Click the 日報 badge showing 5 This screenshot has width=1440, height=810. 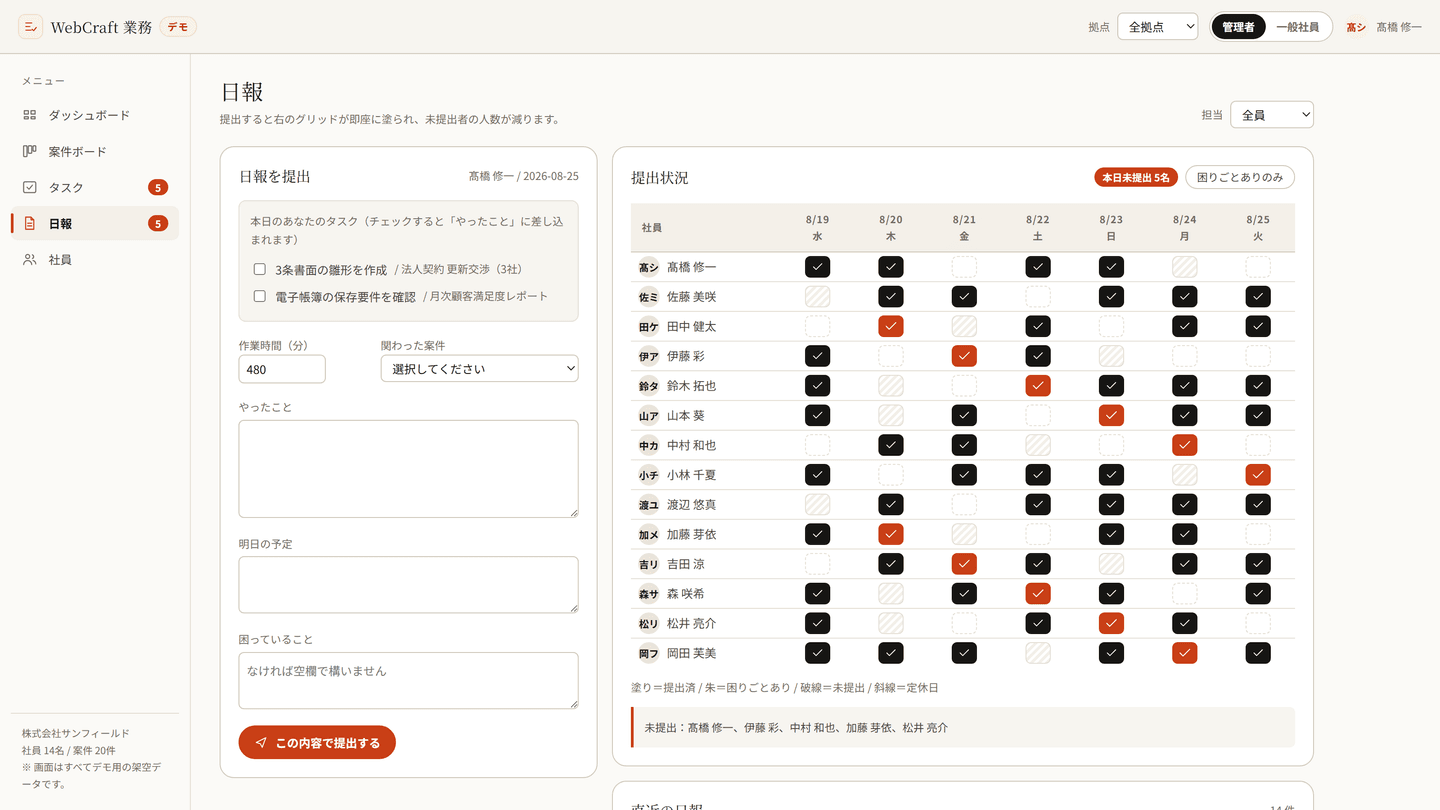[158, 223]
